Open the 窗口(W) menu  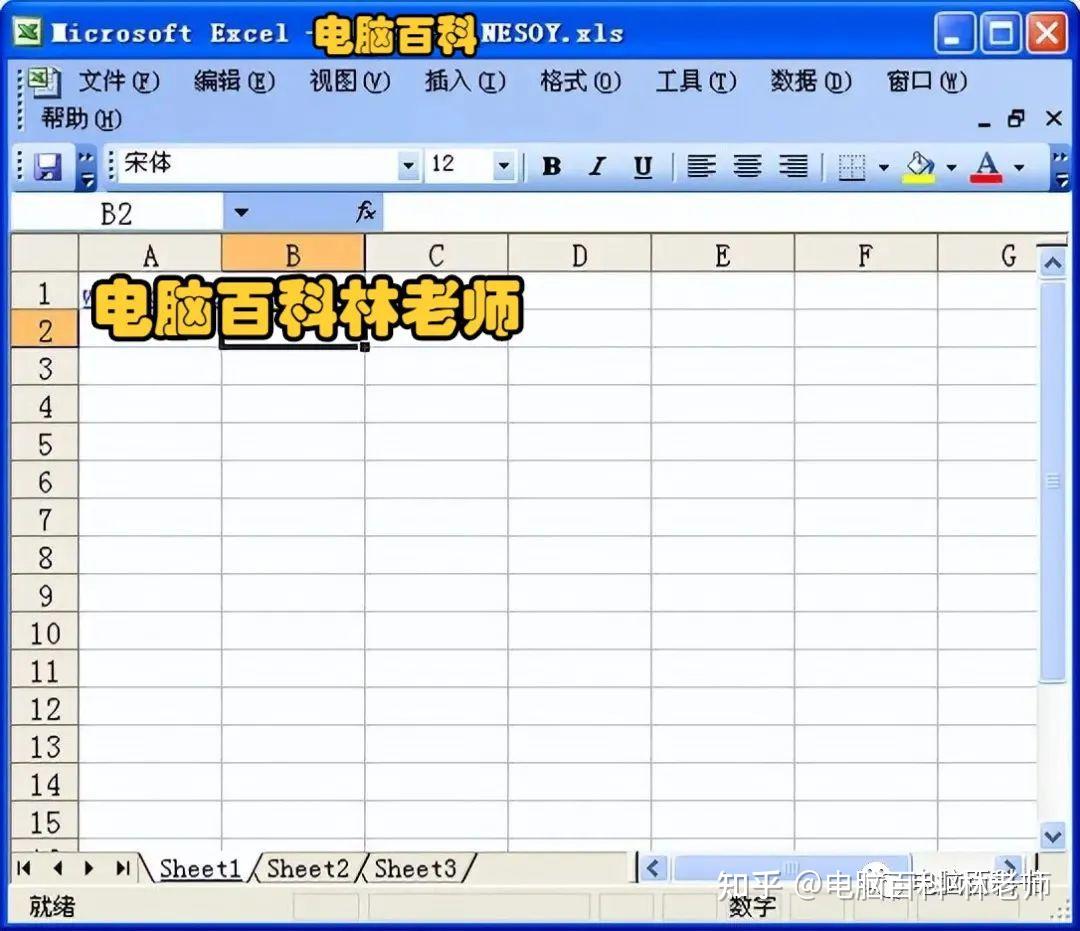[927, 82]
